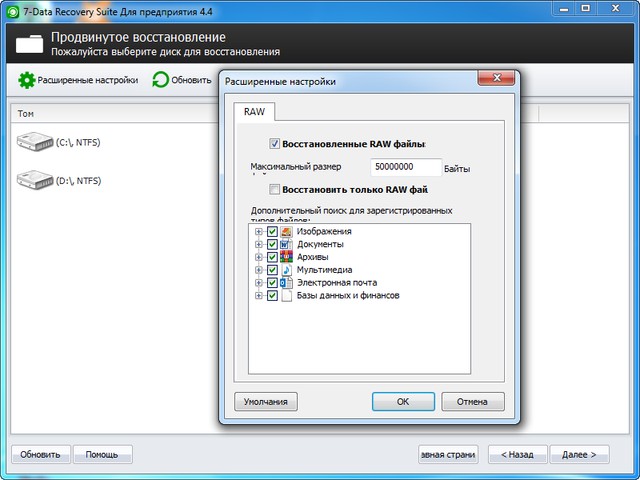640x480 pixels.
Task: Click the Документы file type icon
Action: pos(286,244)
